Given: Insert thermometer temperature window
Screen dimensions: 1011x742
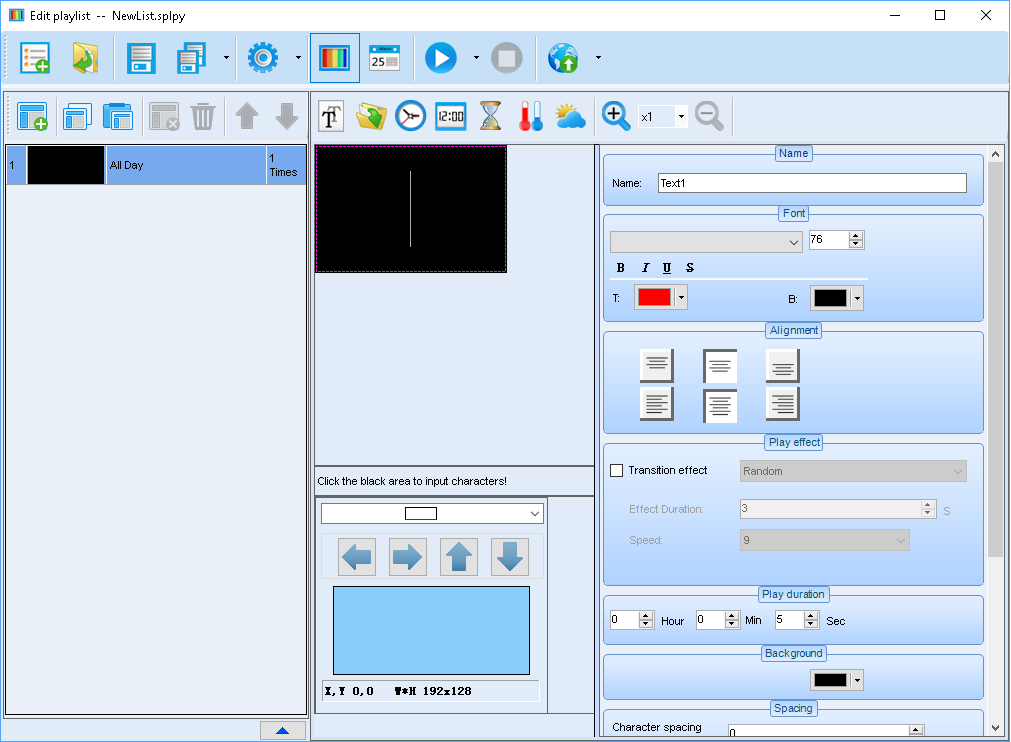Looking at the screenshot, I should tap(531, 117).
